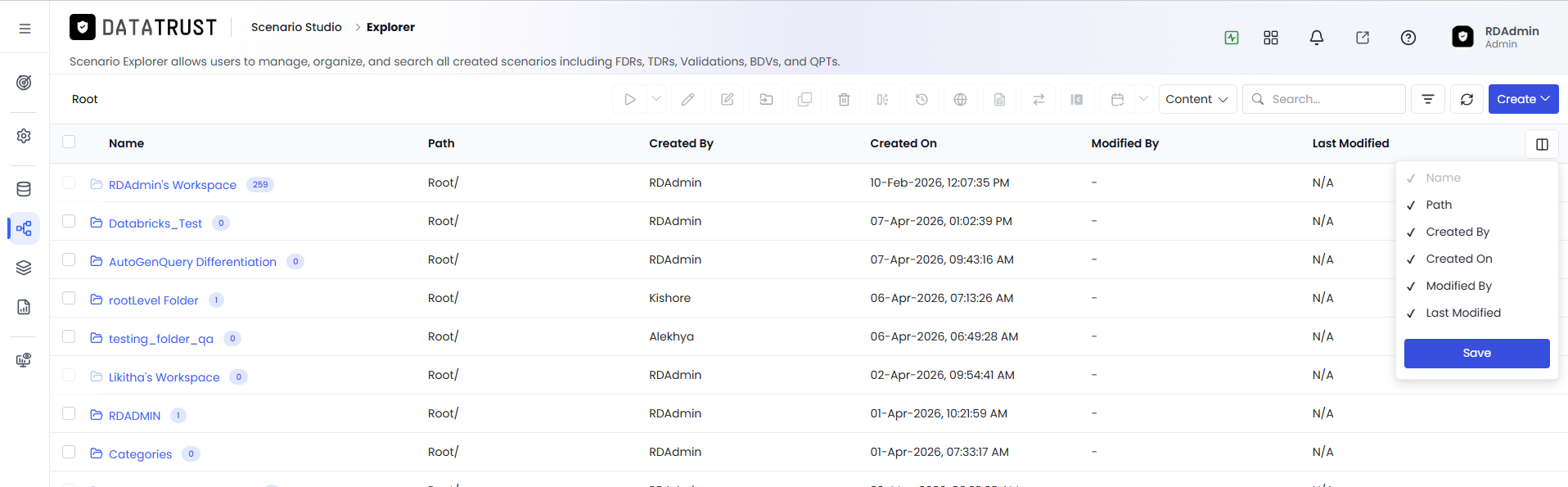Check the AutoGenQuery Differentiation row checkbox
This screenshot has width=1568, height=487.
69,259
